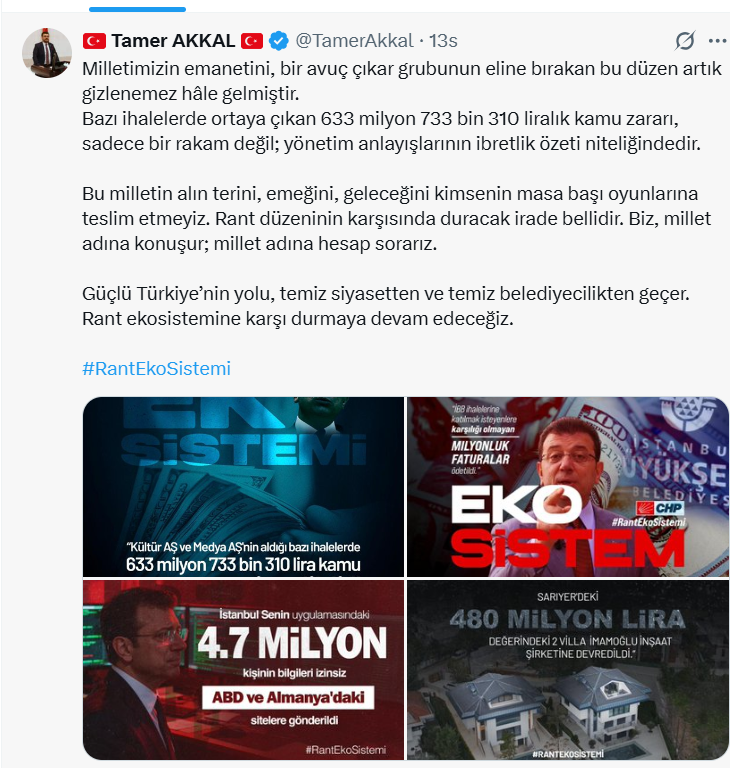Image resolution: width=730 pixels, height=768 pixels.
Task: Click the blue verified badge
Action: 279,41
